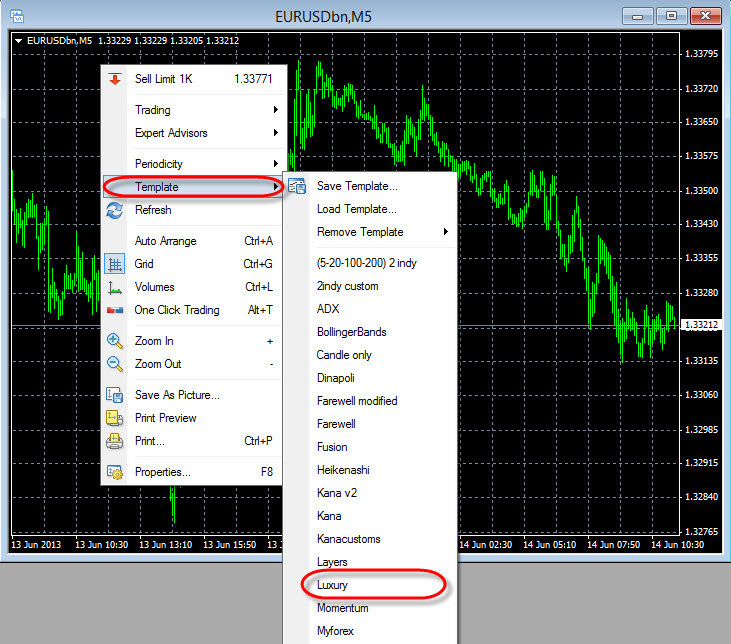Viewport: 731px width, 644px height.
Task: Apply the Dinapoli template
Action: pos(370,378)
